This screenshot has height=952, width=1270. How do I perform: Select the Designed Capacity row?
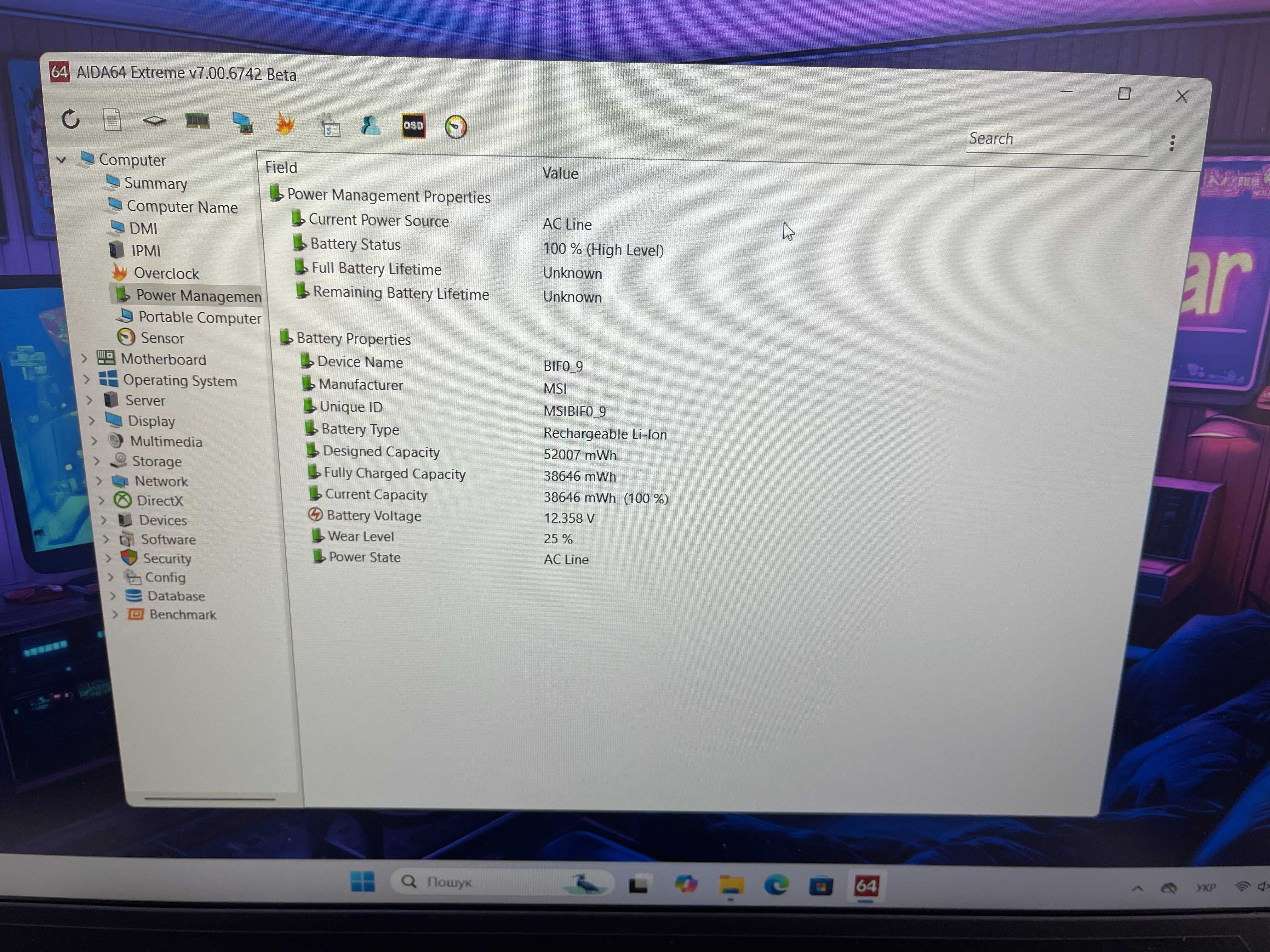[x=462, y=453]
